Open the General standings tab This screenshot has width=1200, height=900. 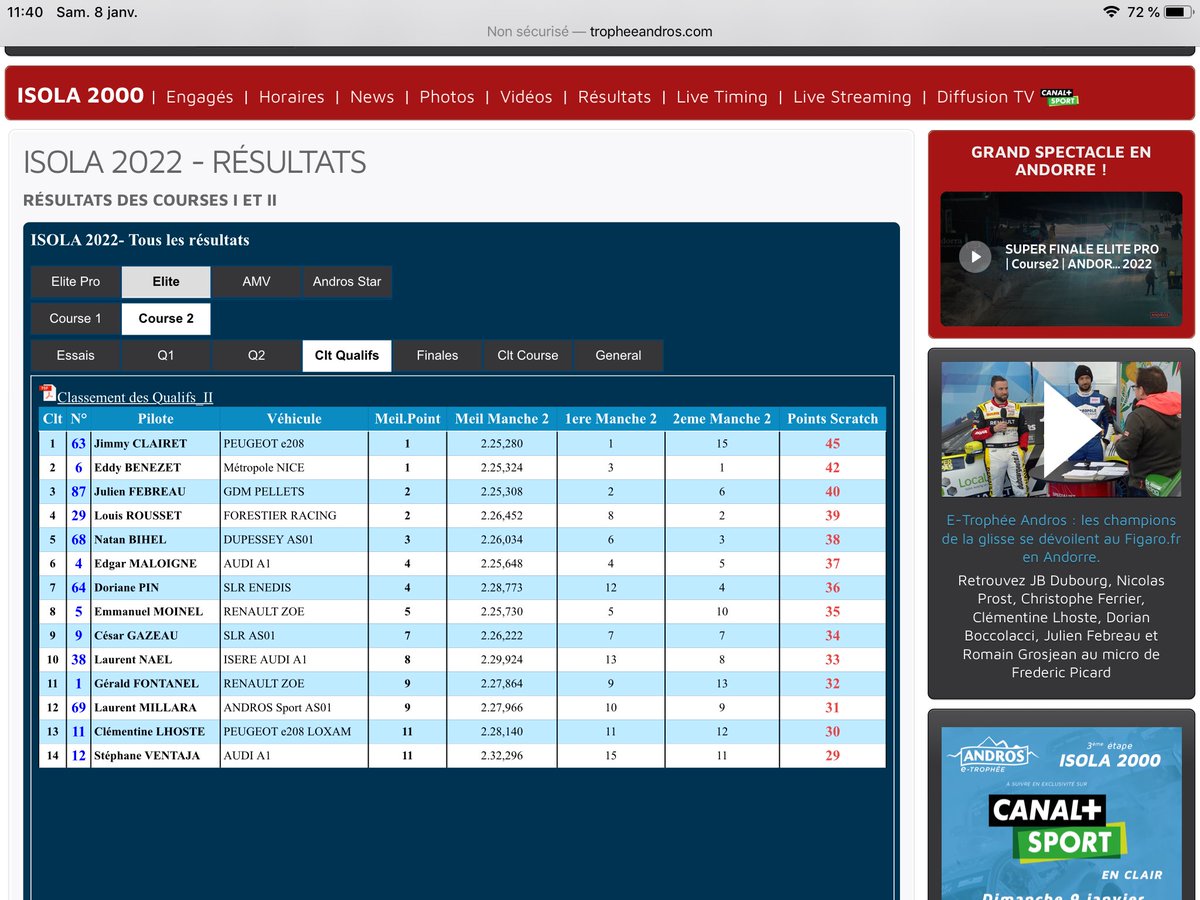[x=618, y=356]
